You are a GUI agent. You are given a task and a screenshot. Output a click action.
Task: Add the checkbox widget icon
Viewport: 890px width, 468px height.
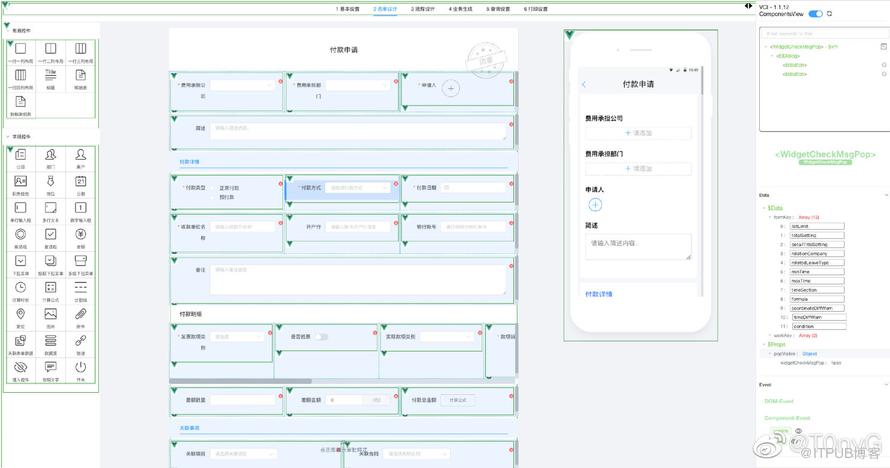tap(51, 234)
